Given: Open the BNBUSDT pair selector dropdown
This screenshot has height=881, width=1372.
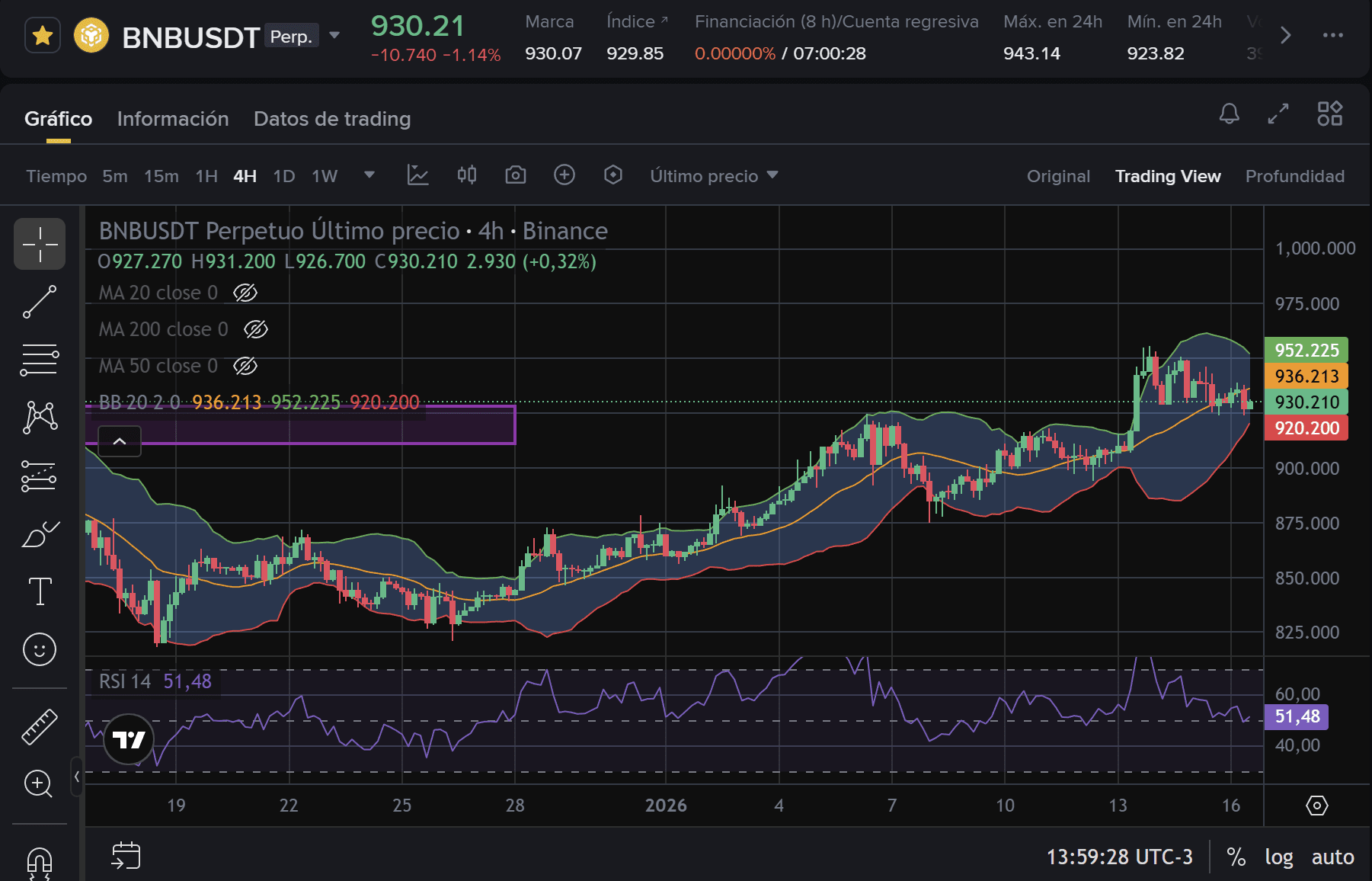Looking at the screenshot, I should coord(334,36).
